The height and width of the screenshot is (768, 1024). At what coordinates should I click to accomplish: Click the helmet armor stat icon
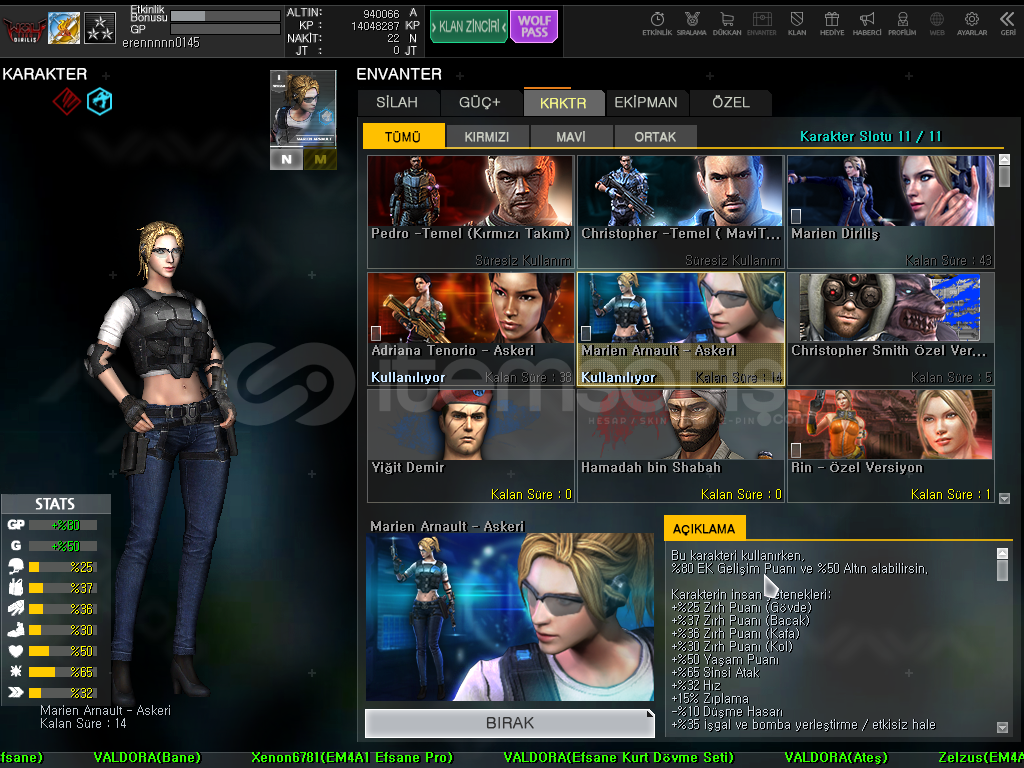pyautogui.click(x=16, y=567)
